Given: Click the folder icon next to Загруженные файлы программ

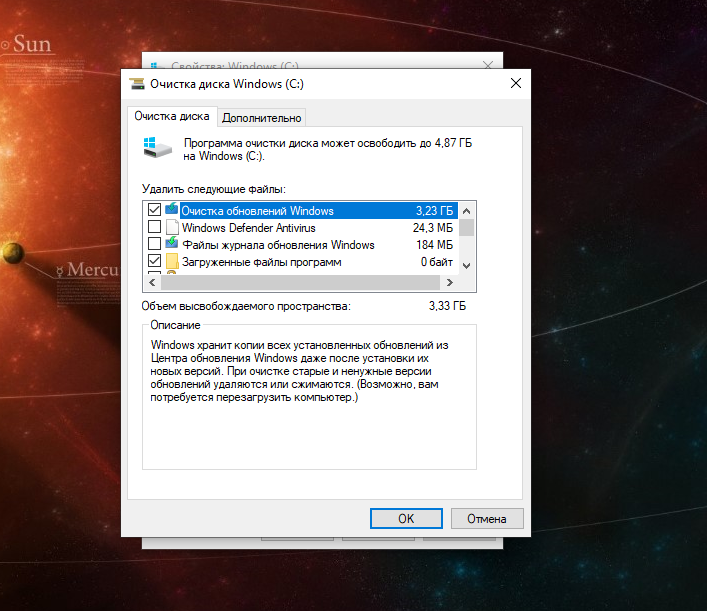Looking at the screenshot, I should pos(172,261).
